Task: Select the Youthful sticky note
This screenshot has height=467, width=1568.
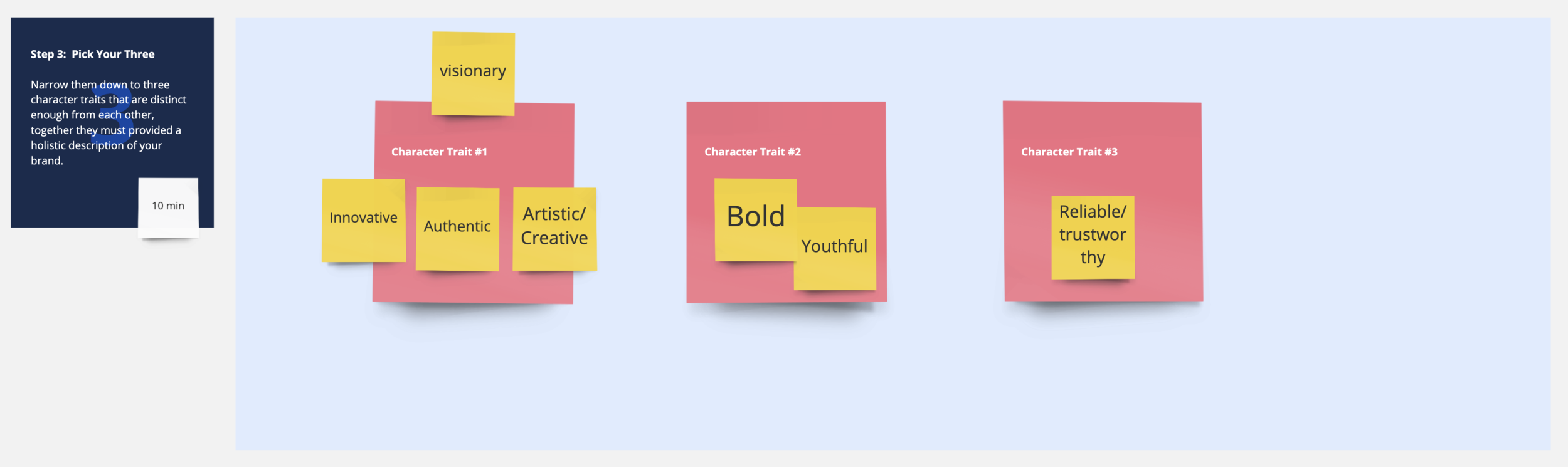Action: [835, 249]
